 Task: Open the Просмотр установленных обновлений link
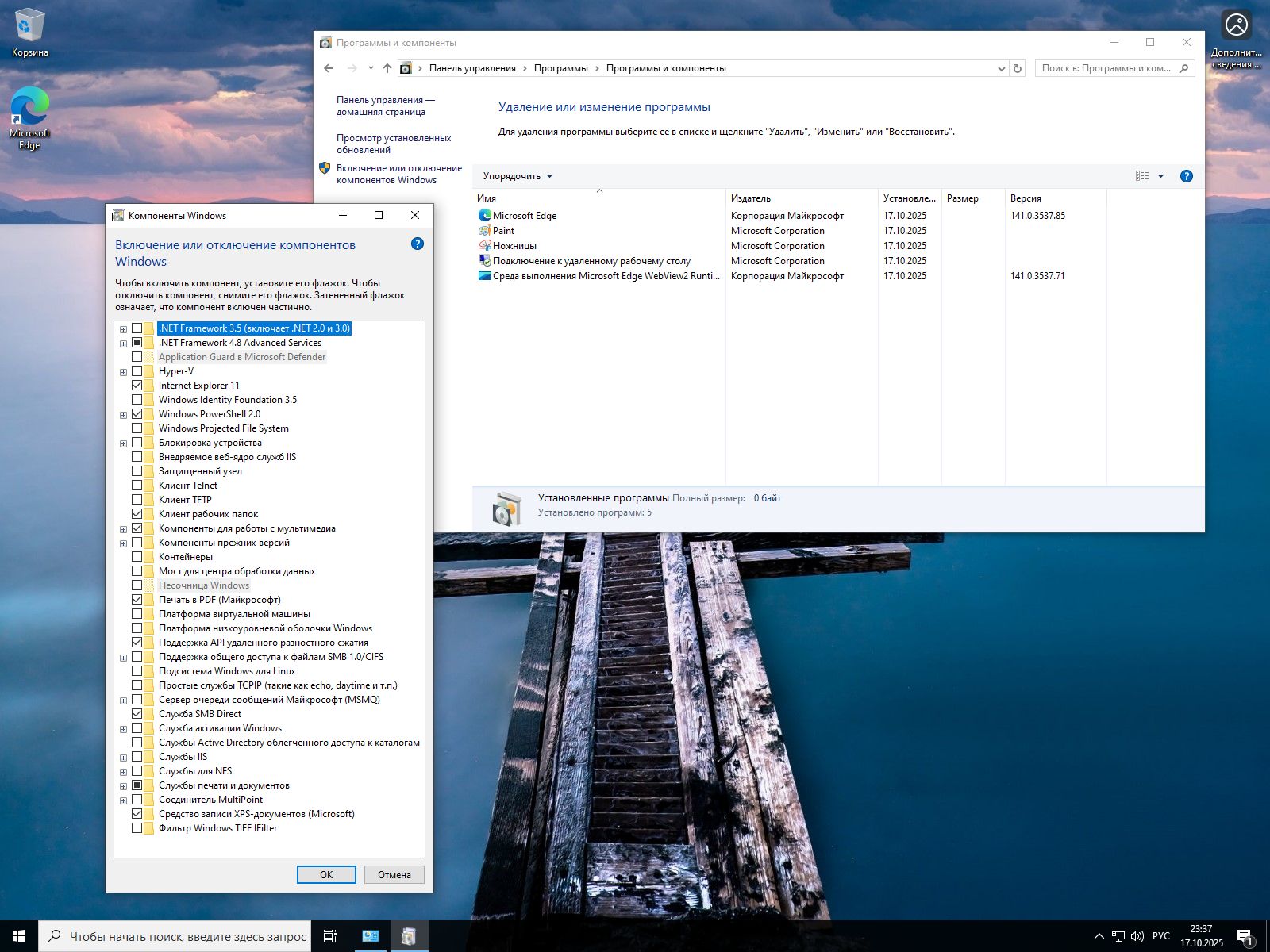(393, 144)
